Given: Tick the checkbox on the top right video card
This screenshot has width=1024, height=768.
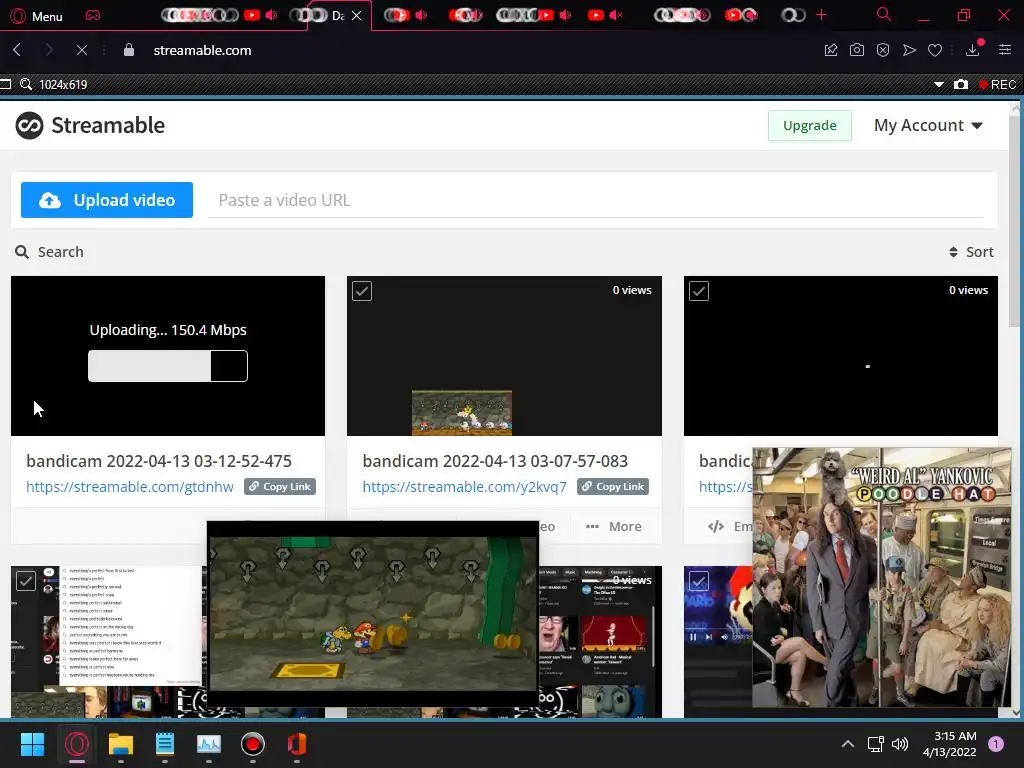Looking at the screenshot, I should coord(699,291).
